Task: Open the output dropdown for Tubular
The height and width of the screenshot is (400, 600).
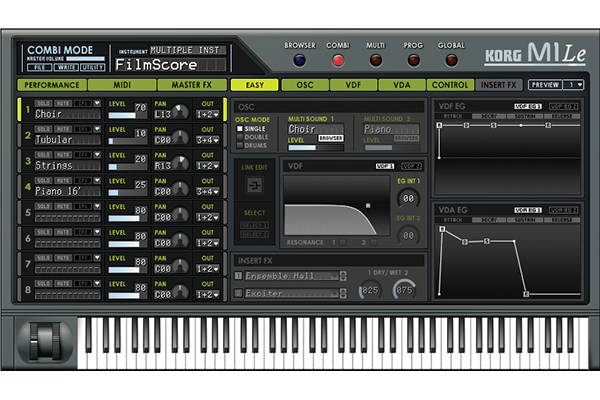Action: point(207,140)
